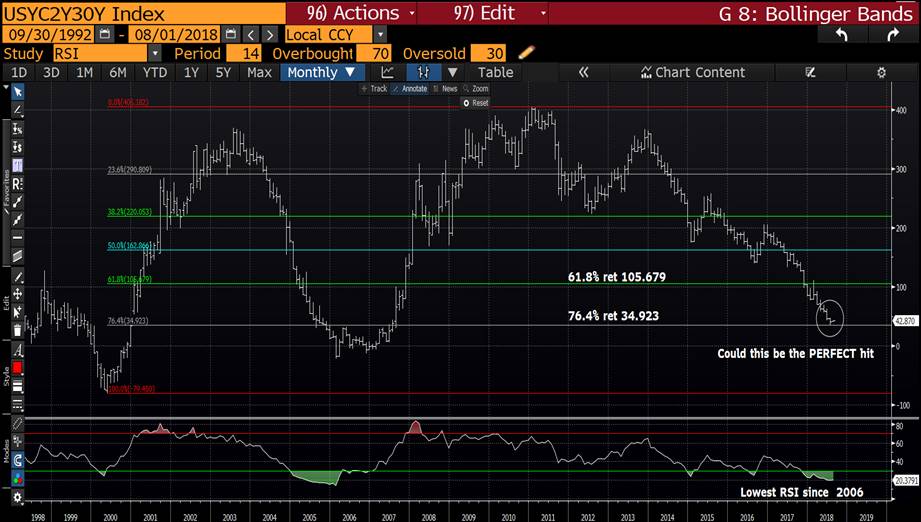Open the dashed line style option

pos(18,404)
